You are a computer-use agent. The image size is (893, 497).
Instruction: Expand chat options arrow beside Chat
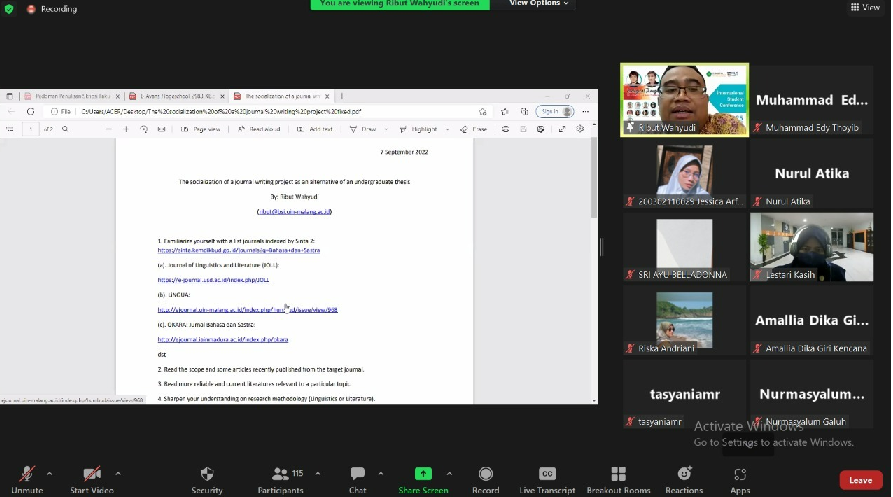click(x=380, y=473)
